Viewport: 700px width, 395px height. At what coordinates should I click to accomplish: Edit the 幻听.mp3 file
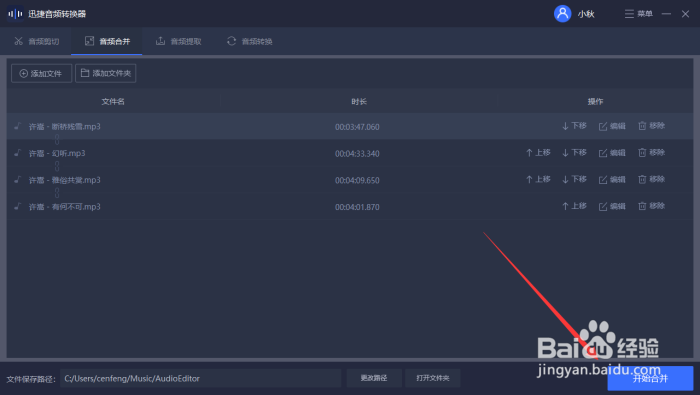pos(612,153)
